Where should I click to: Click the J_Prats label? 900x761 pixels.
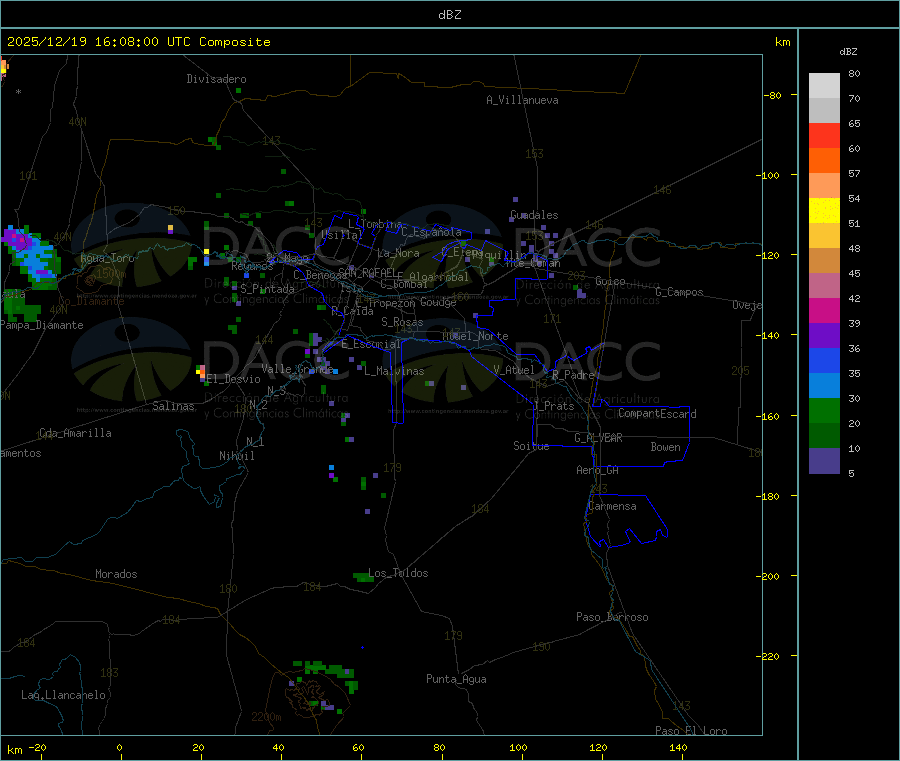coord(554,406)
